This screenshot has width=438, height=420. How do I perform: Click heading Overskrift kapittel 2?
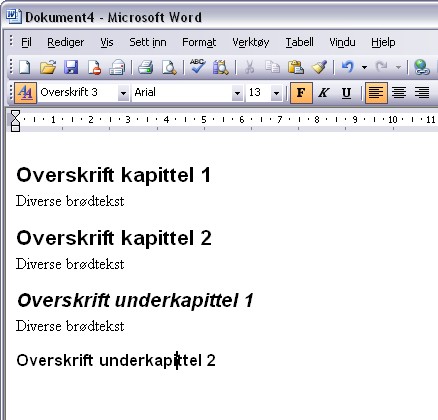point(114,238)
